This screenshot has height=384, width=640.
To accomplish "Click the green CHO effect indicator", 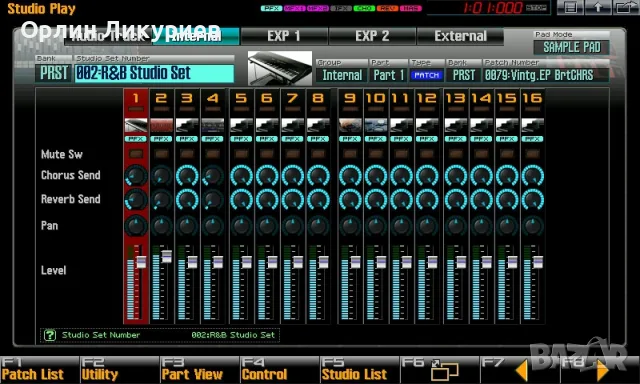I will pyautogui.click(x=364, y=8).
